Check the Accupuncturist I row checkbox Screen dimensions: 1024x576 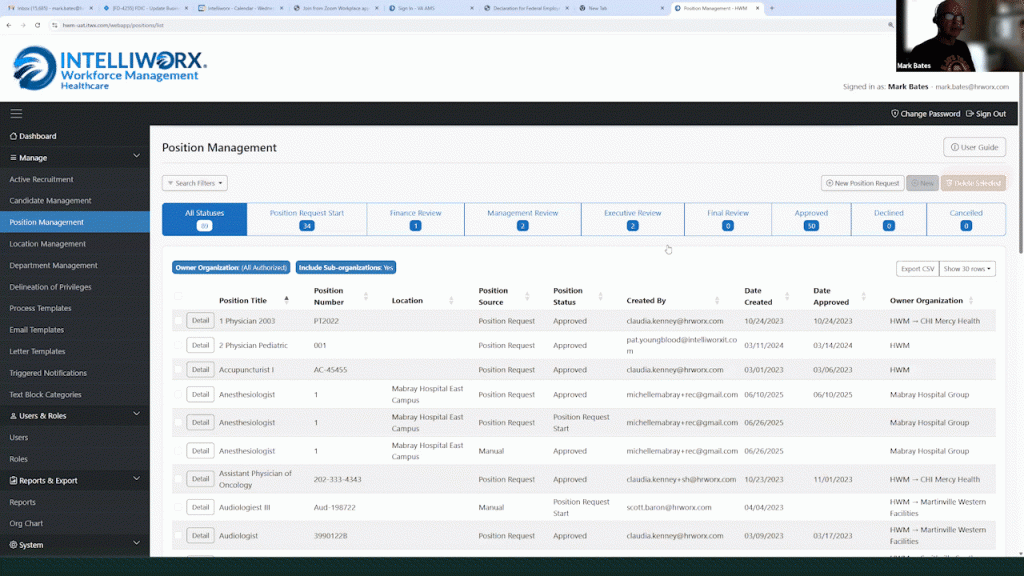coord(178,370)
